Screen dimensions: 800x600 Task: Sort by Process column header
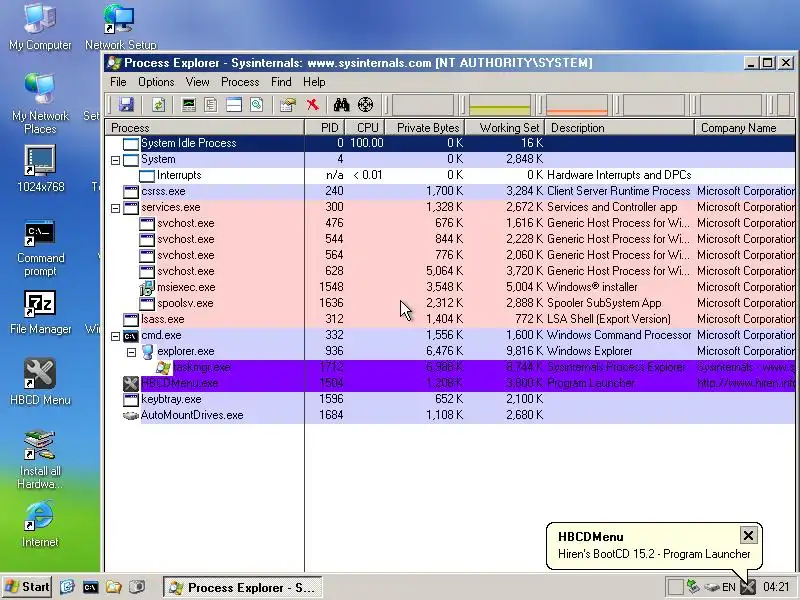205,128
